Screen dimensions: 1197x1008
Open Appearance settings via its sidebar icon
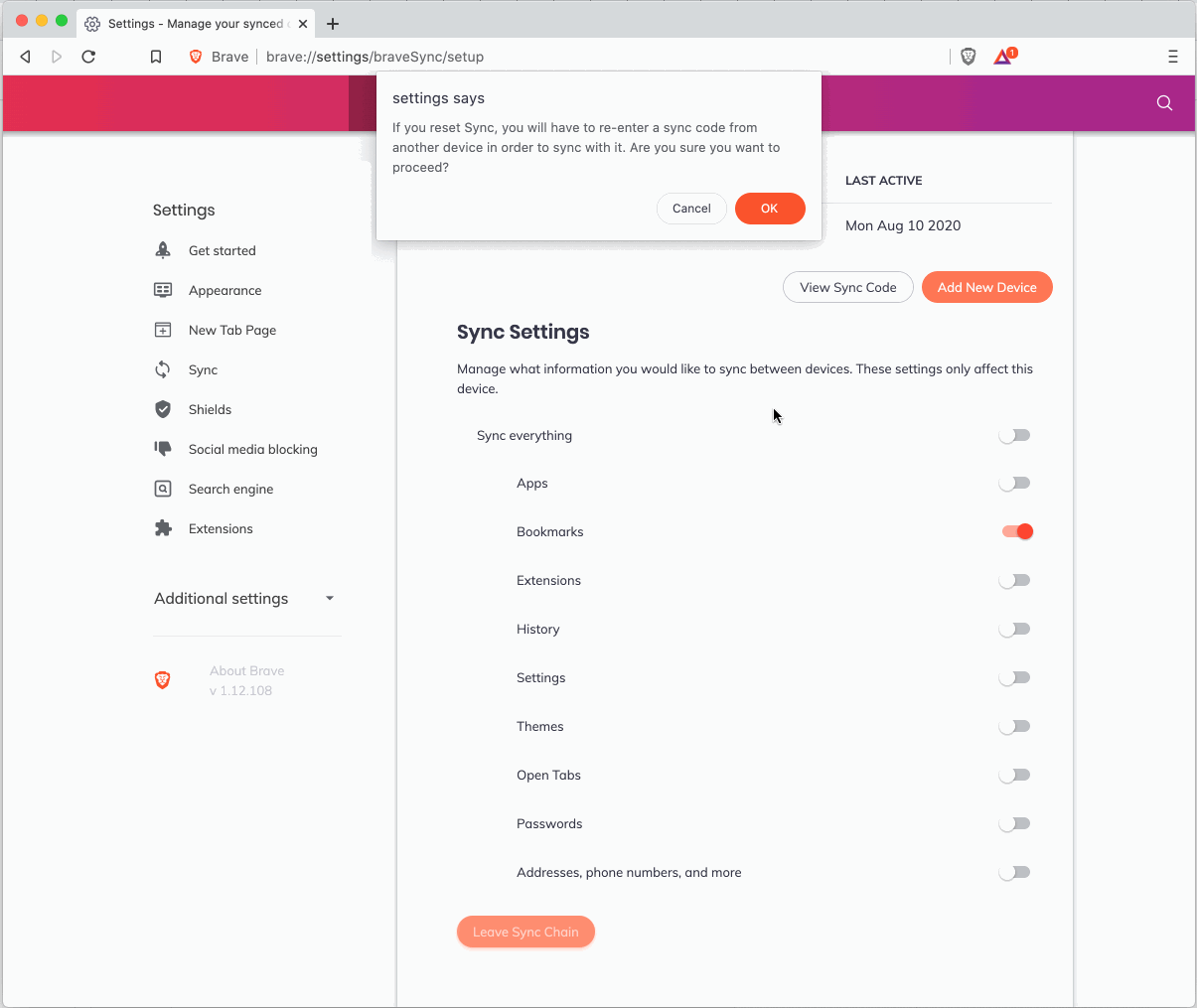click(163, 290)
